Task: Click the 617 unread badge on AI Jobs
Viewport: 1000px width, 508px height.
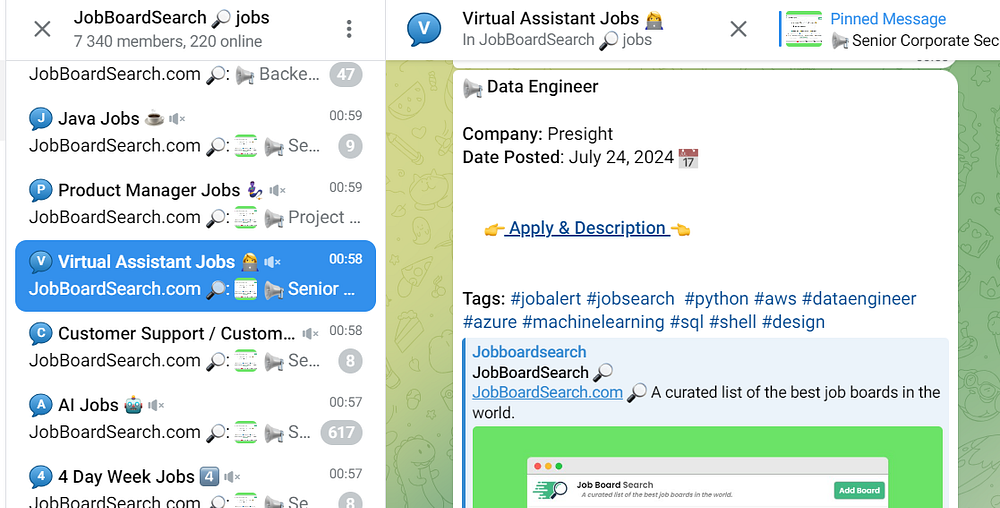Action: tap(341, 432)
